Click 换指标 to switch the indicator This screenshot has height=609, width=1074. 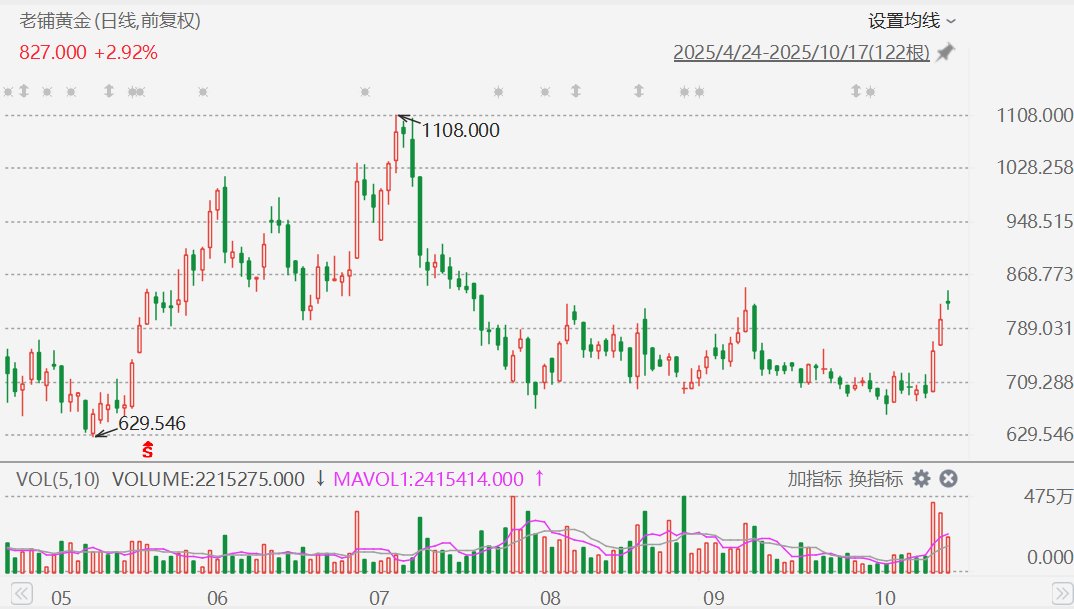(875, 479)
